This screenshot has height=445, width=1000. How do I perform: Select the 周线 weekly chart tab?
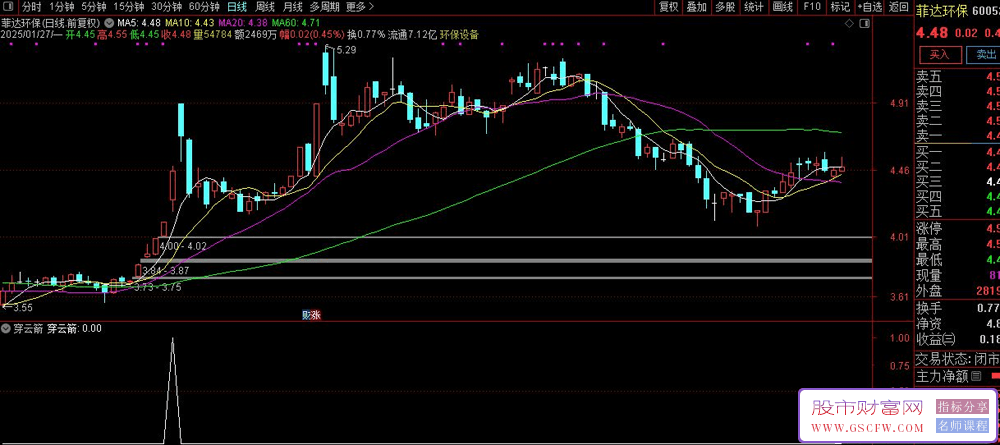tap(265, 7)
